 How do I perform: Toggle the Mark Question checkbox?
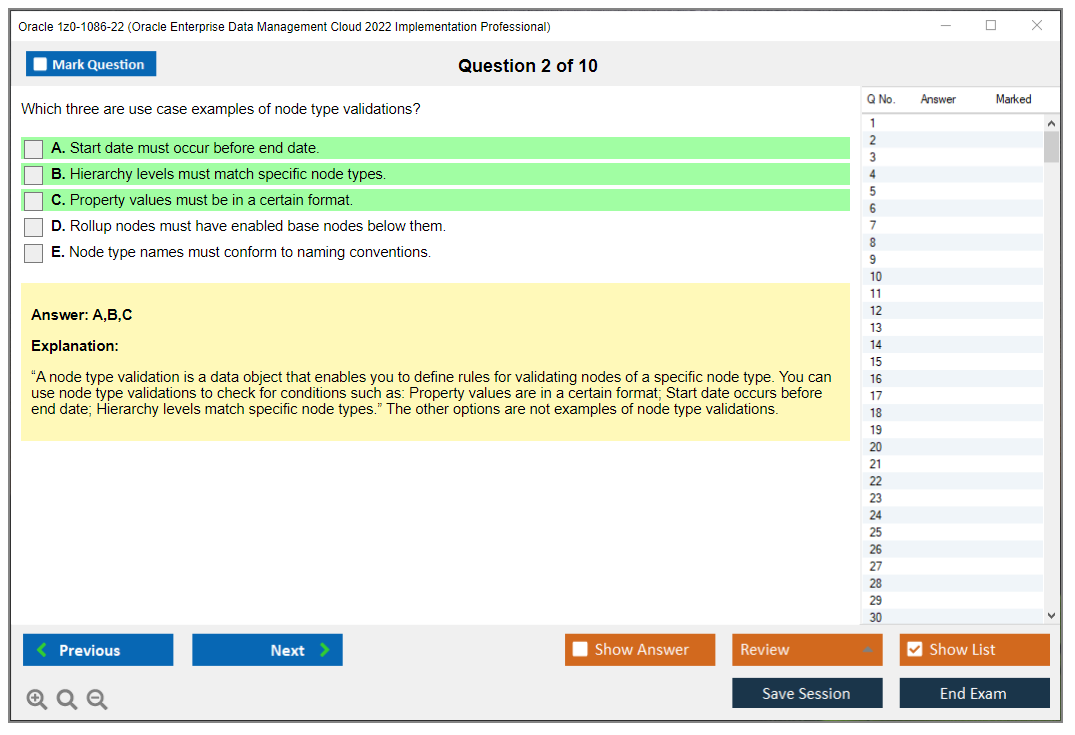(39, 63)
